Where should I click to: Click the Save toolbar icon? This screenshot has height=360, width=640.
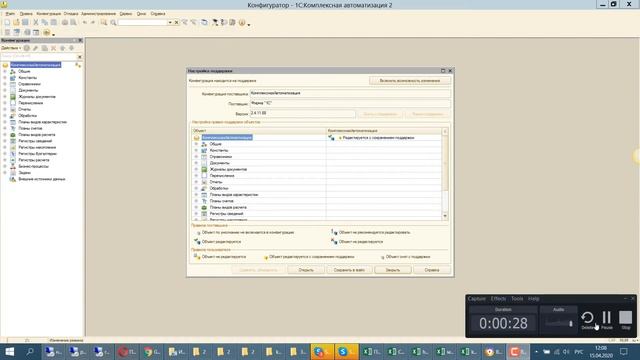point(25,22)
